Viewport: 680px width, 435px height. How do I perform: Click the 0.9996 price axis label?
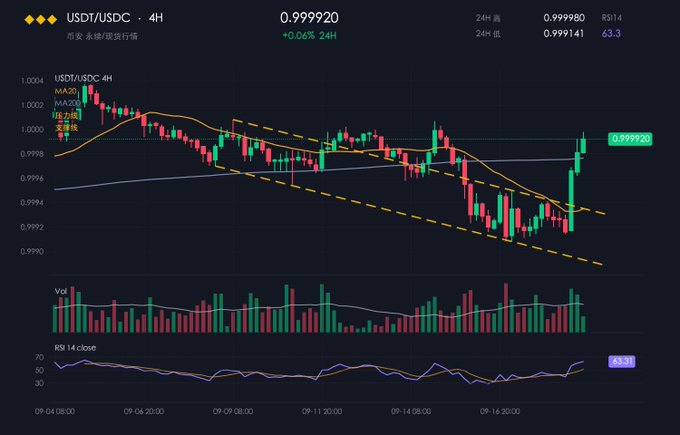click(32, 178)
